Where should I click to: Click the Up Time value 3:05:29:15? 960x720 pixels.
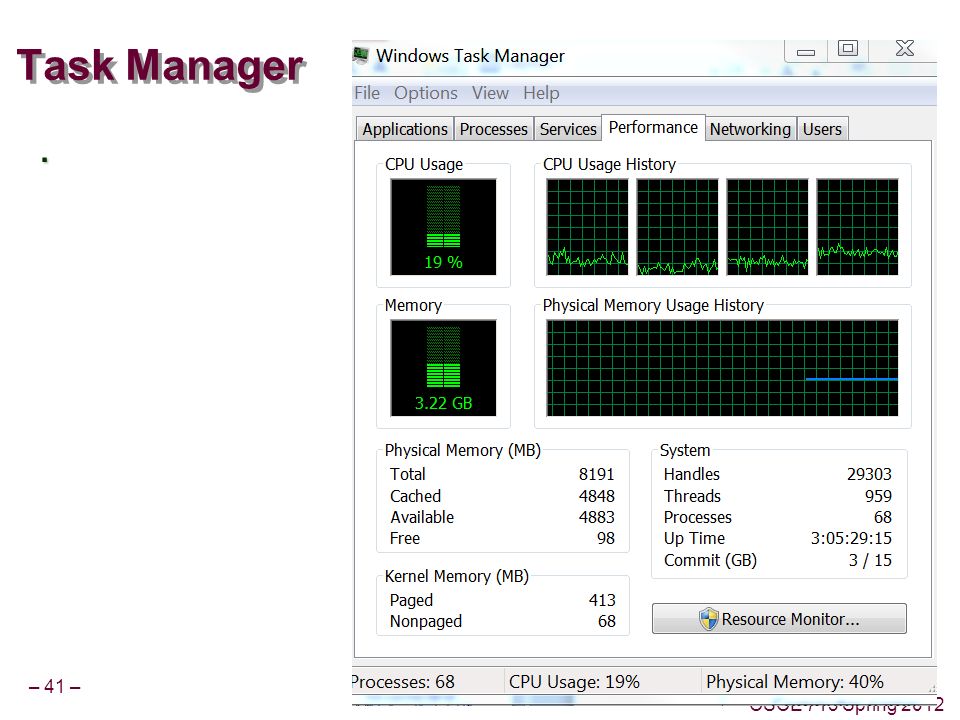coord(851,538)
